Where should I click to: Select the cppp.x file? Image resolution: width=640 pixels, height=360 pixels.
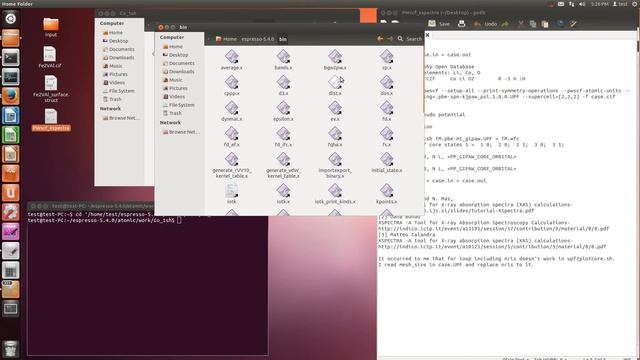[231, 86]
